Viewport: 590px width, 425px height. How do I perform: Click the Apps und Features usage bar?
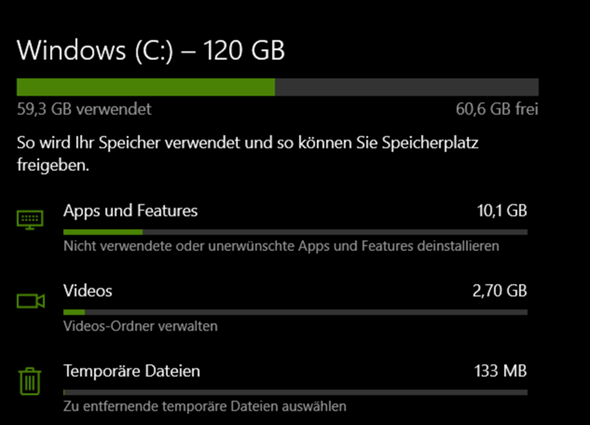tap(295, 232)
